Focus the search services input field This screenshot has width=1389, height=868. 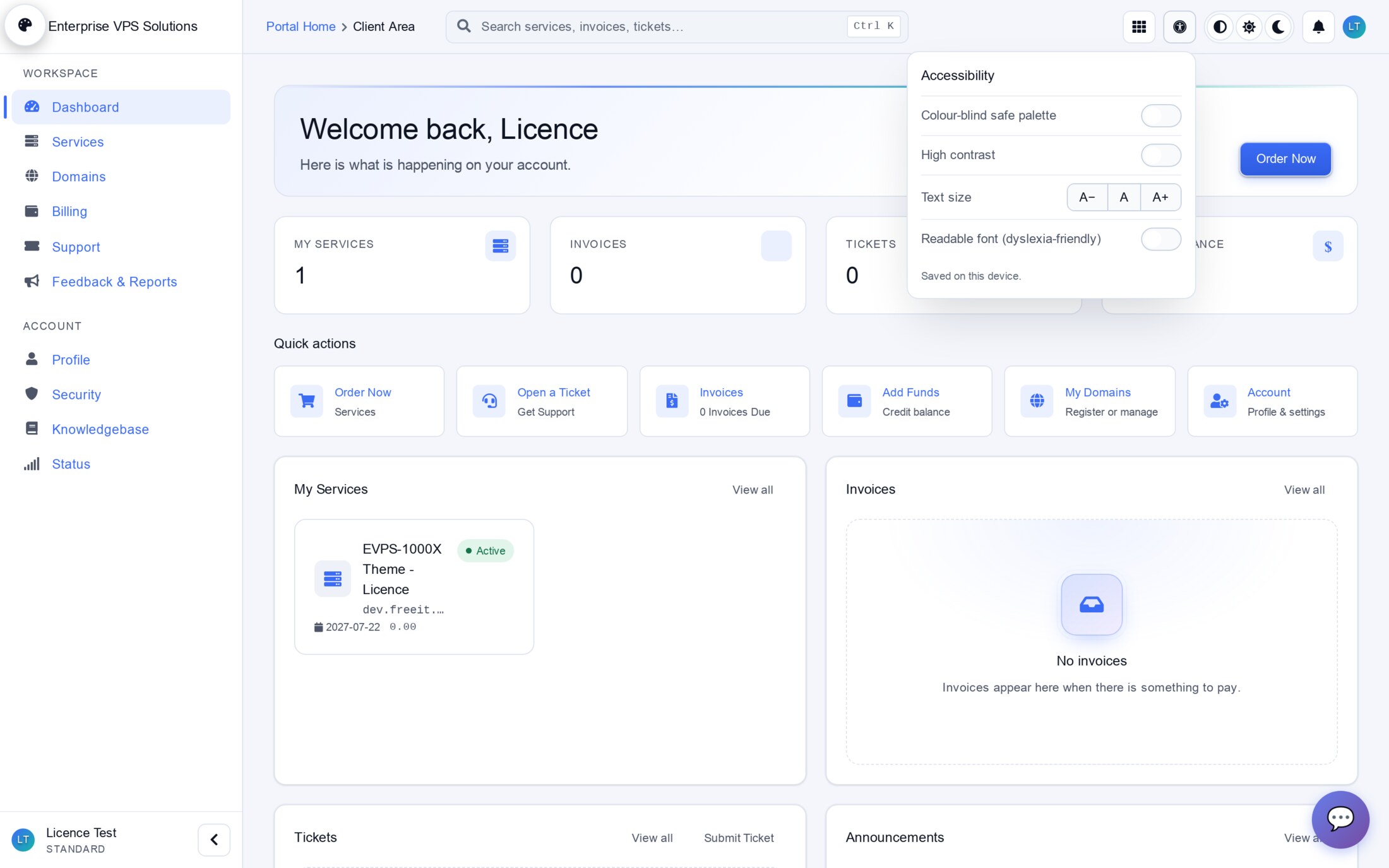(x=677, y=27)
